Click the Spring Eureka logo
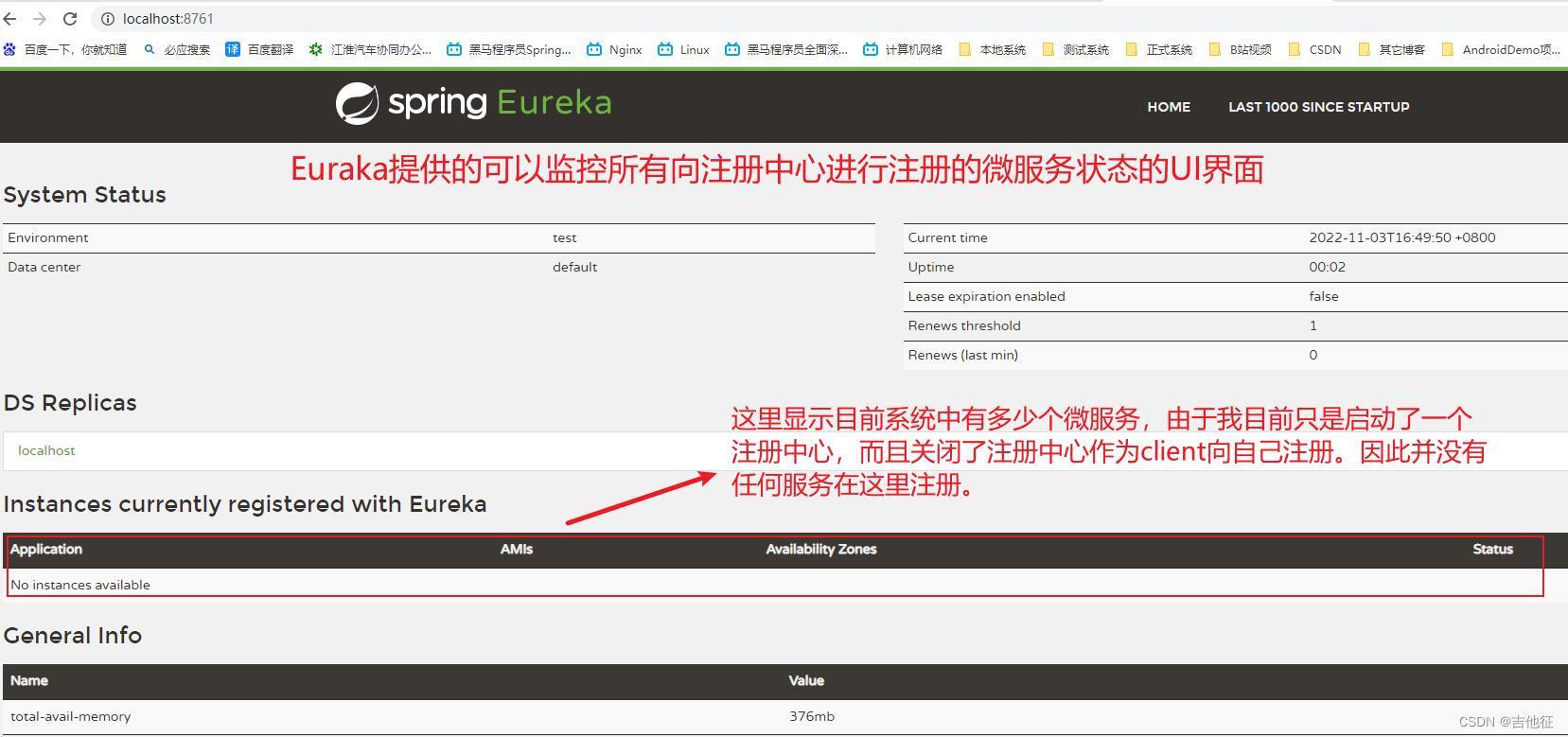 click(474, 103)
